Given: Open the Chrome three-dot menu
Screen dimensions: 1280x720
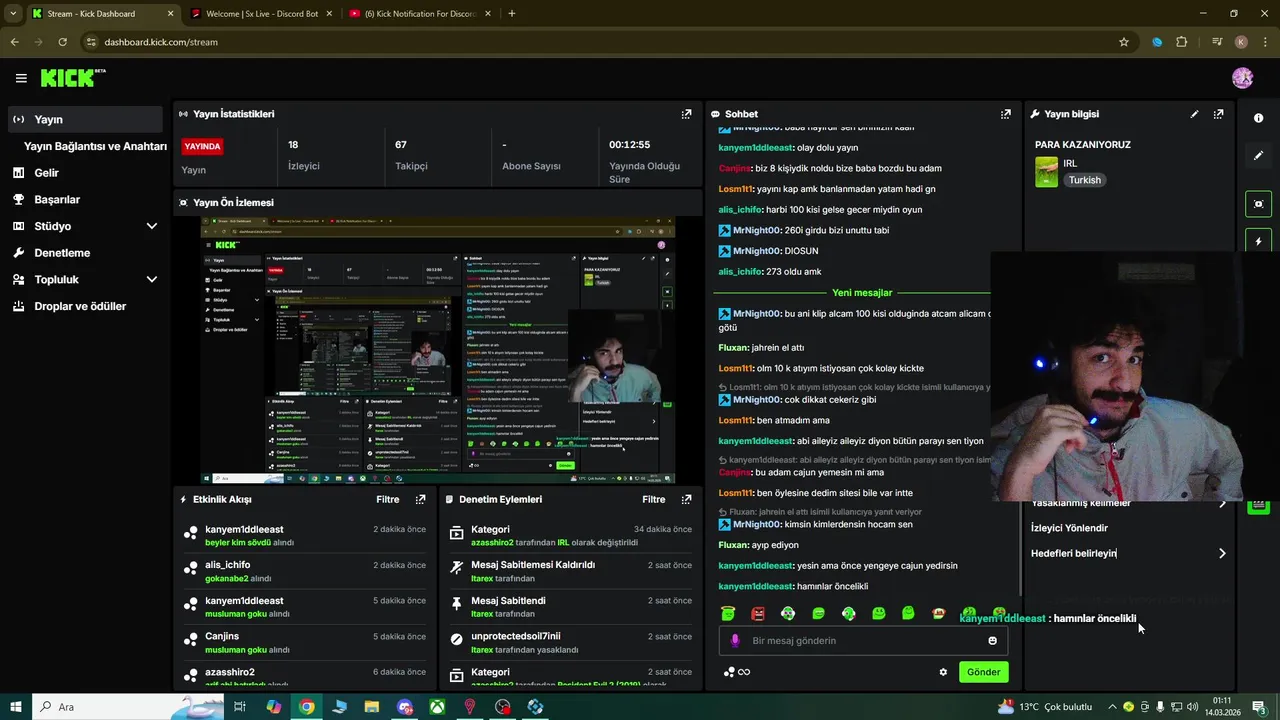Looking at the screenshot, I should click(x=1265, y=42).
